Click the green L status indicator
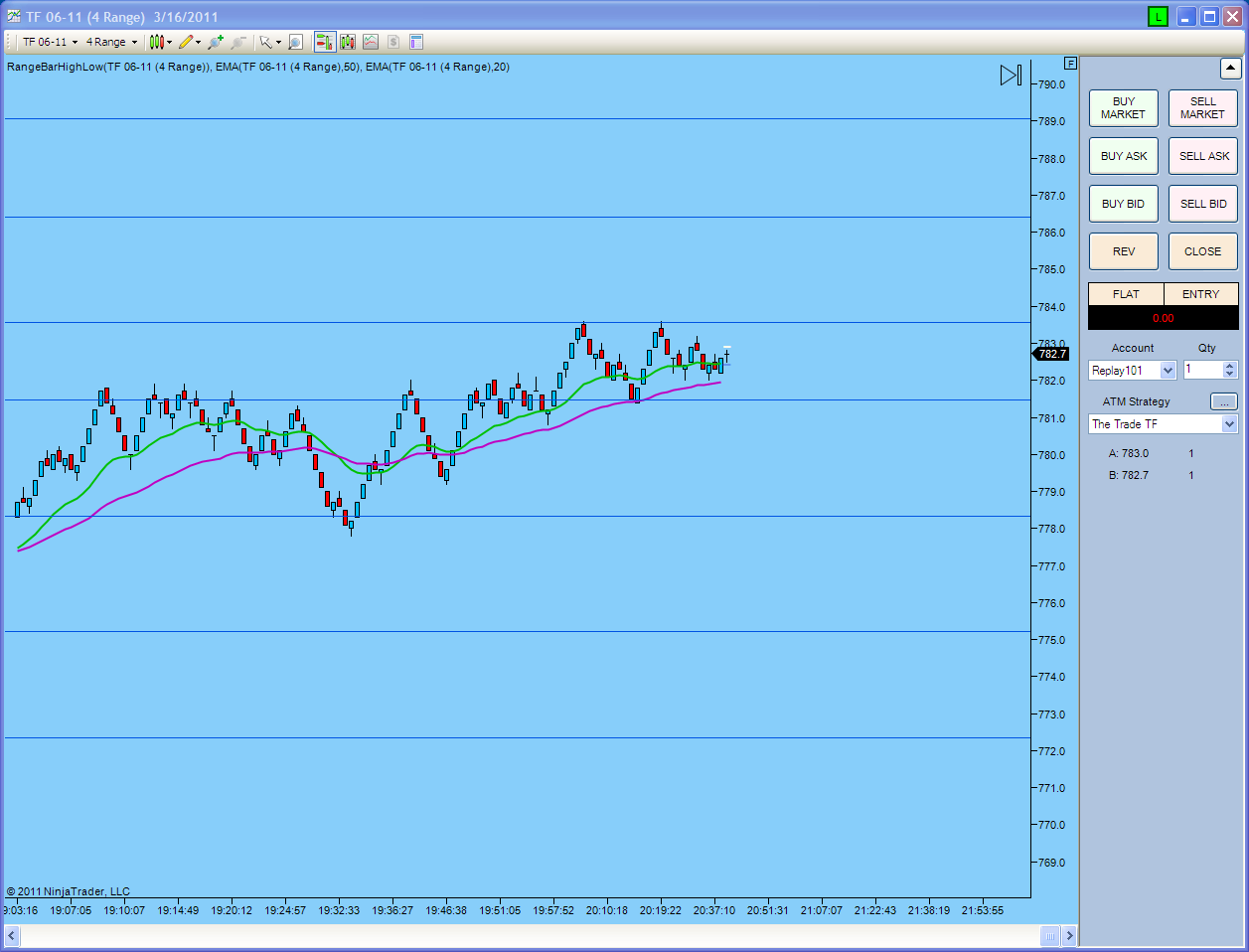The height and width of the screenshot is (952, 1249). click(1158, 16)
